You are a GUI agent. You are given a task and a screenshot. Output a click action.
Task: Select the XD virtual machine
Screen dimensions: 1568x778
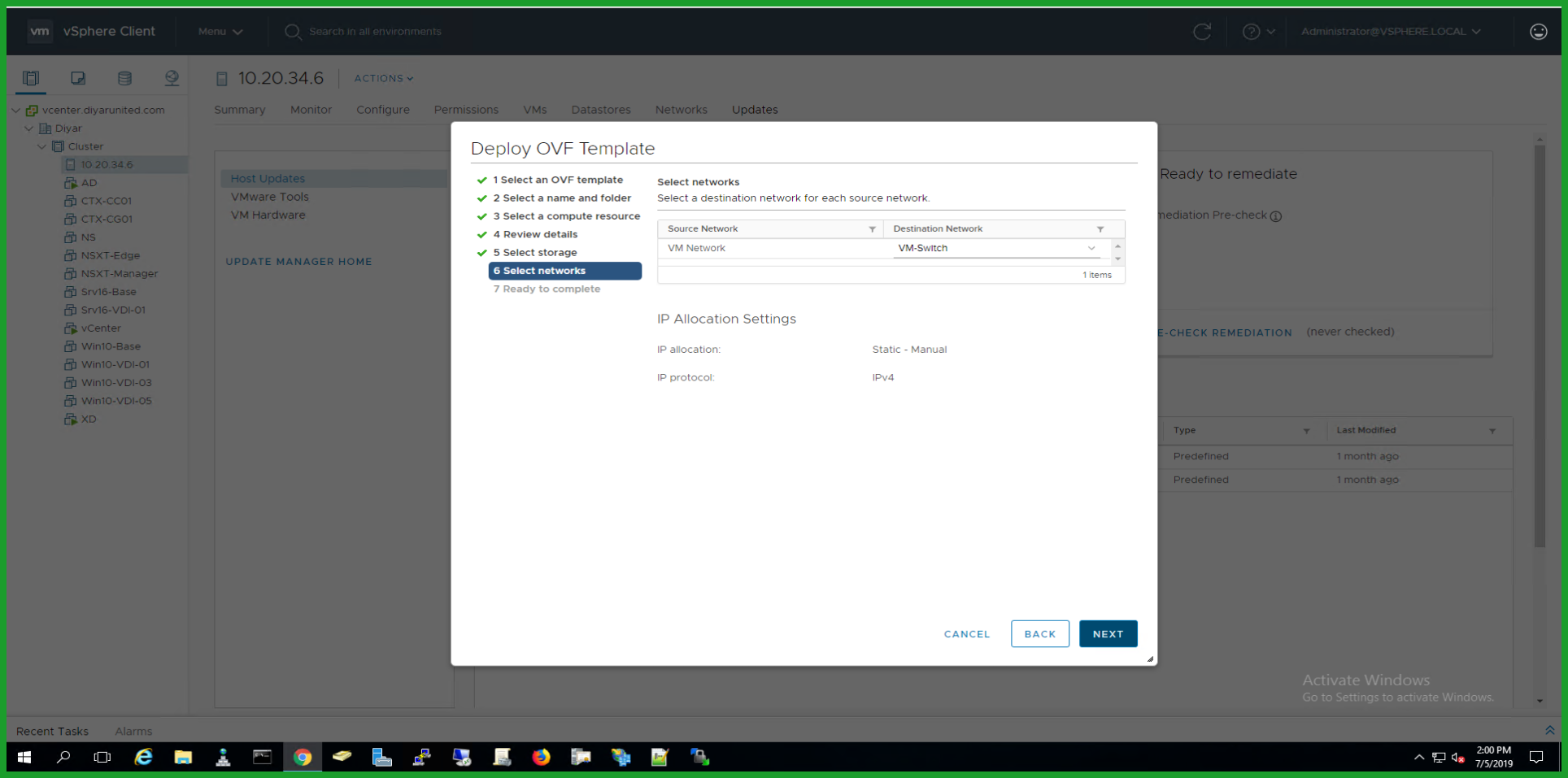click(x=89, y=419)
